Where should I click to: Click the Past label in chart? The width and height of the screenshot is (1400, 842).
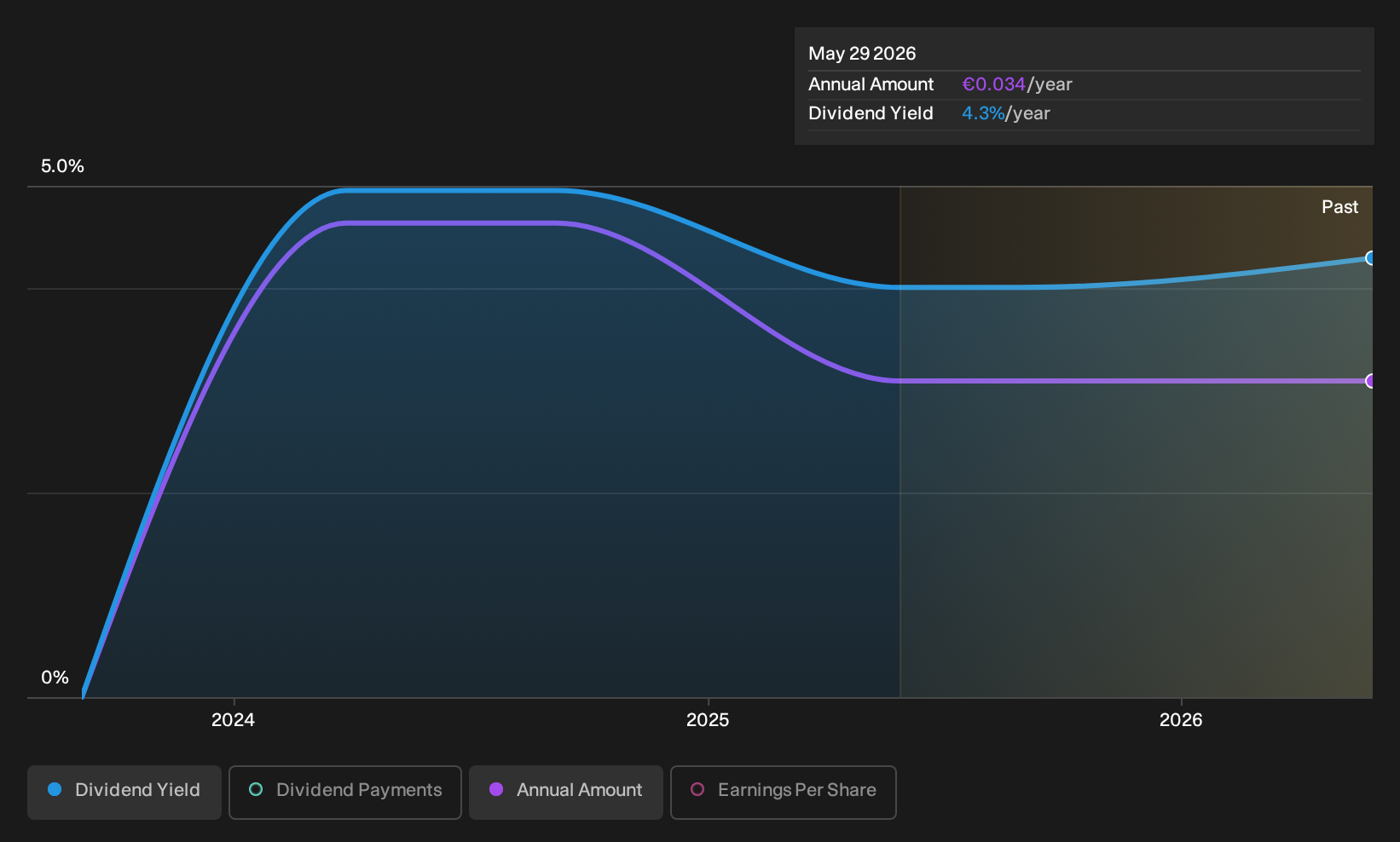[x=1339, y=207]
